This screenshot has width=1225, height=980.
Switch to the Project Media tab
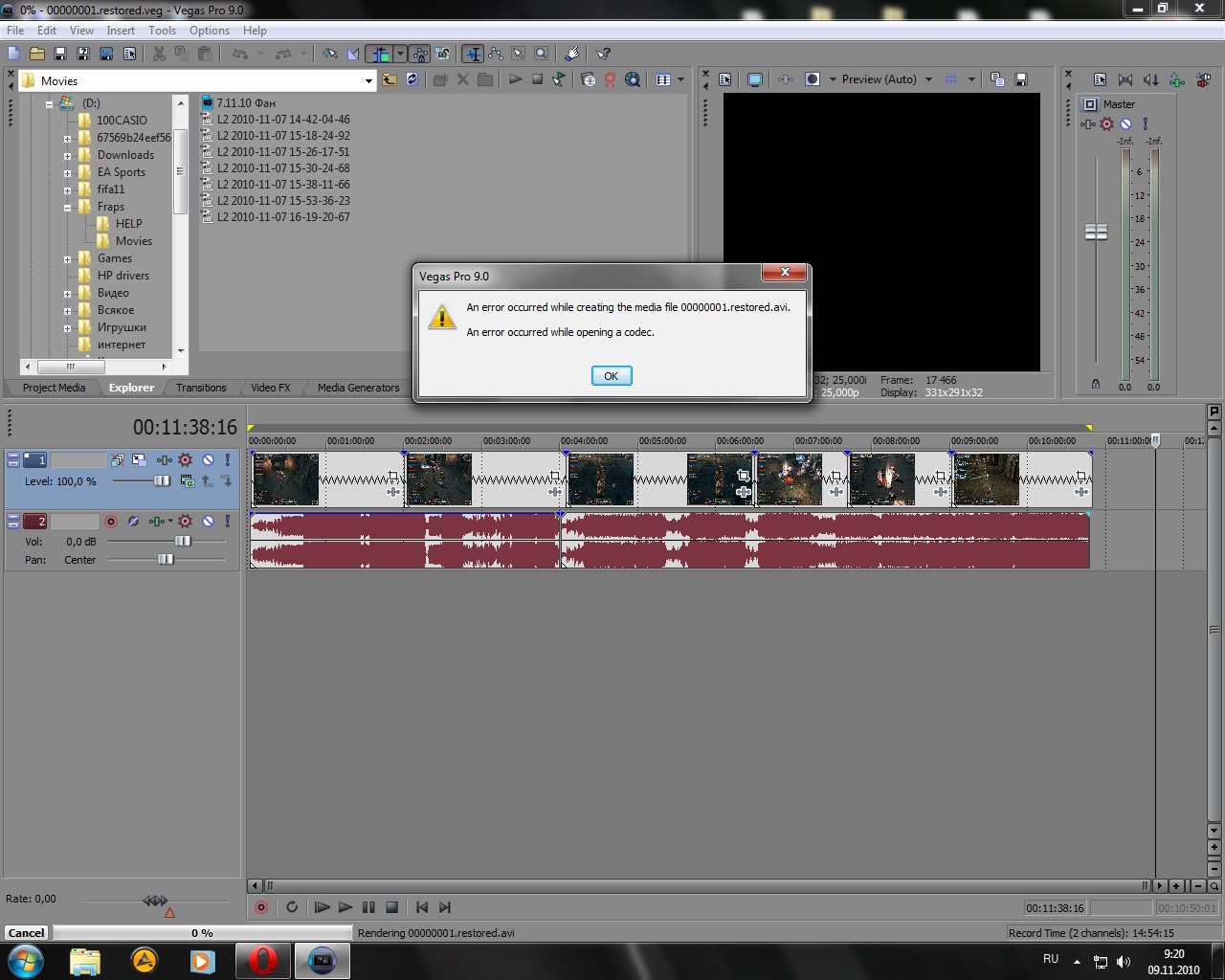click(54, 388)
